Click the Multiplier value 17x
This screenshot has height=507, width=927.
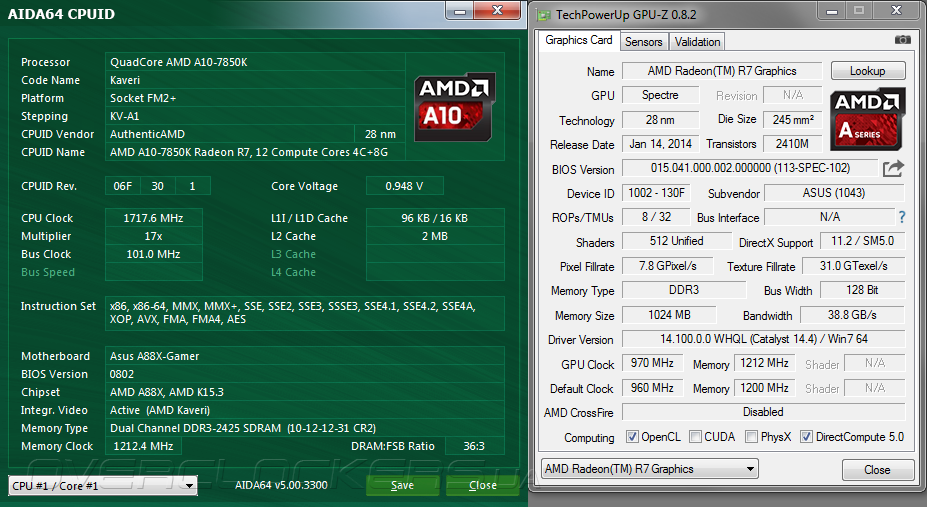click(154, 236)
